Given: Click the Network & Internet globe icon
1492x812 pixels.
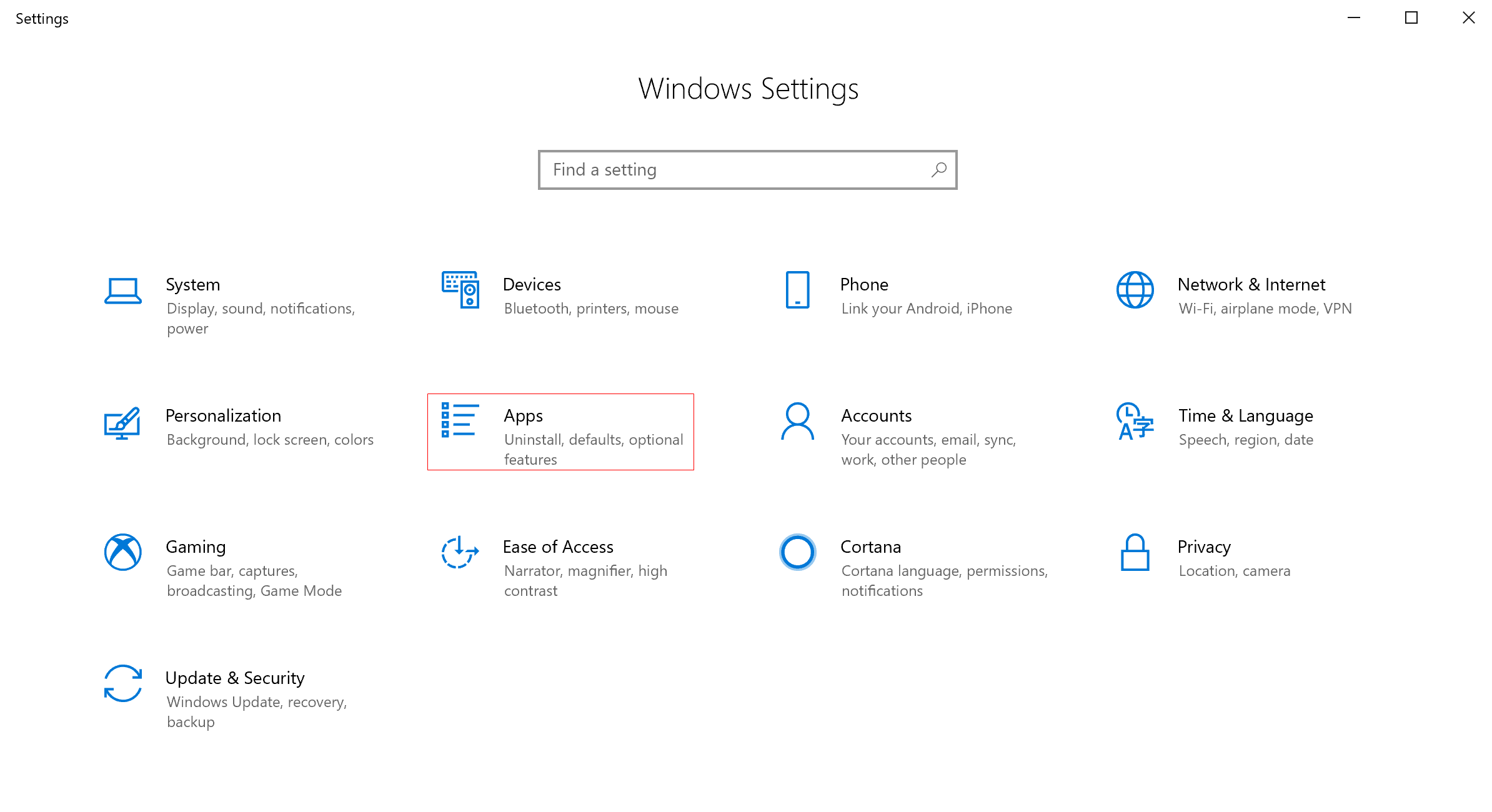Looking at the screenshot, I should coord(1135,290).
